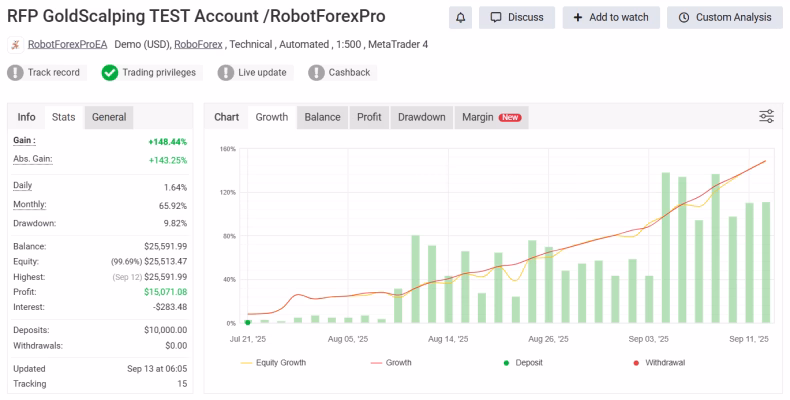Toggle the Deposit legend marker

[523, 363]
